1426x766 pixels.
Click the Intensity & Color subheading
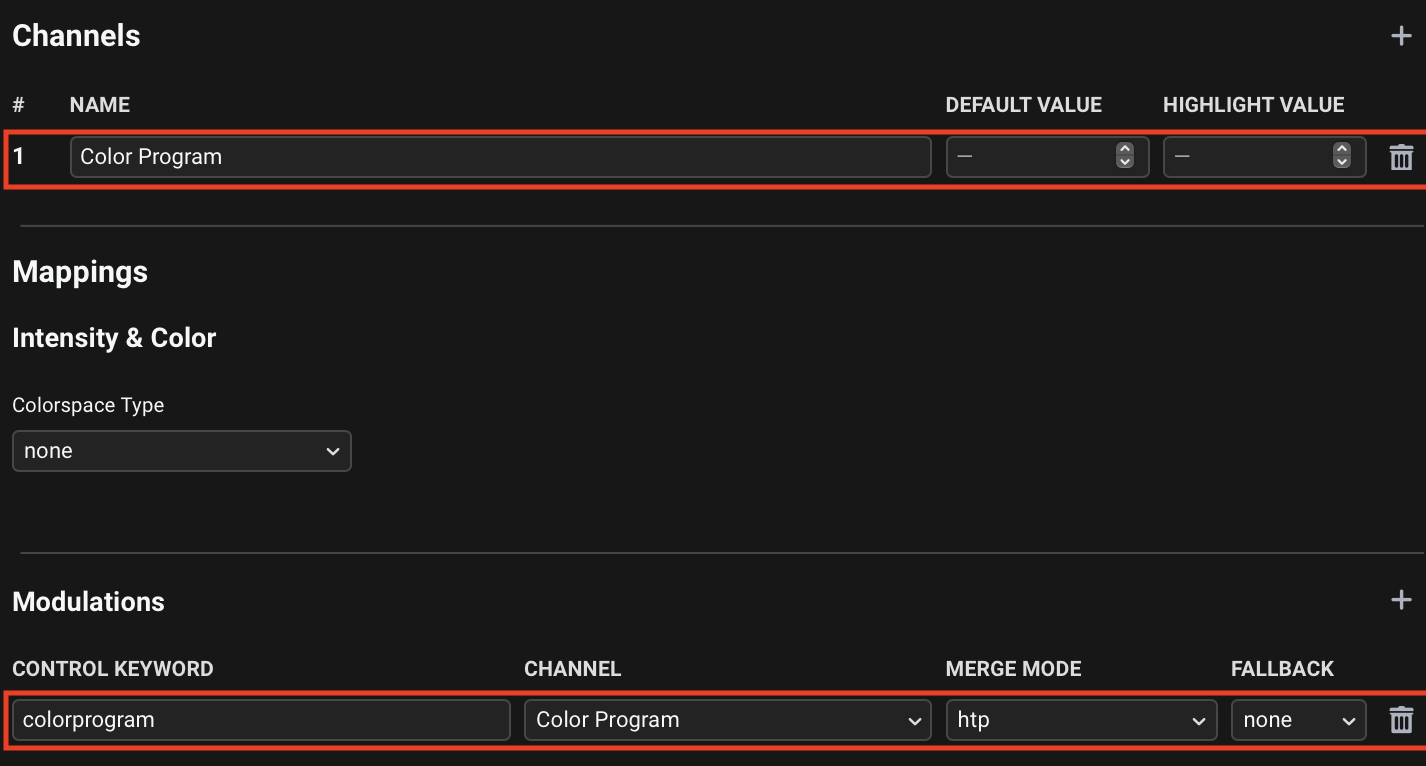114,338
